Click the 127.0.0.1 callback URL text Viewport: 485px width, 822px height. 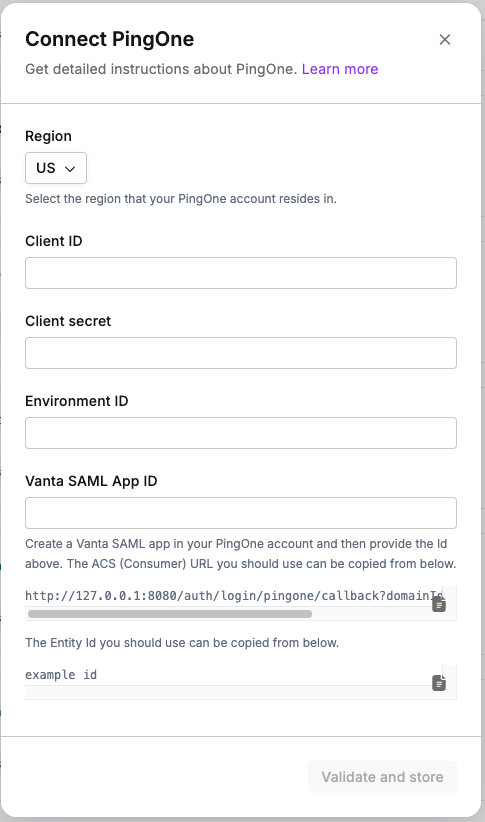[234, 596]
